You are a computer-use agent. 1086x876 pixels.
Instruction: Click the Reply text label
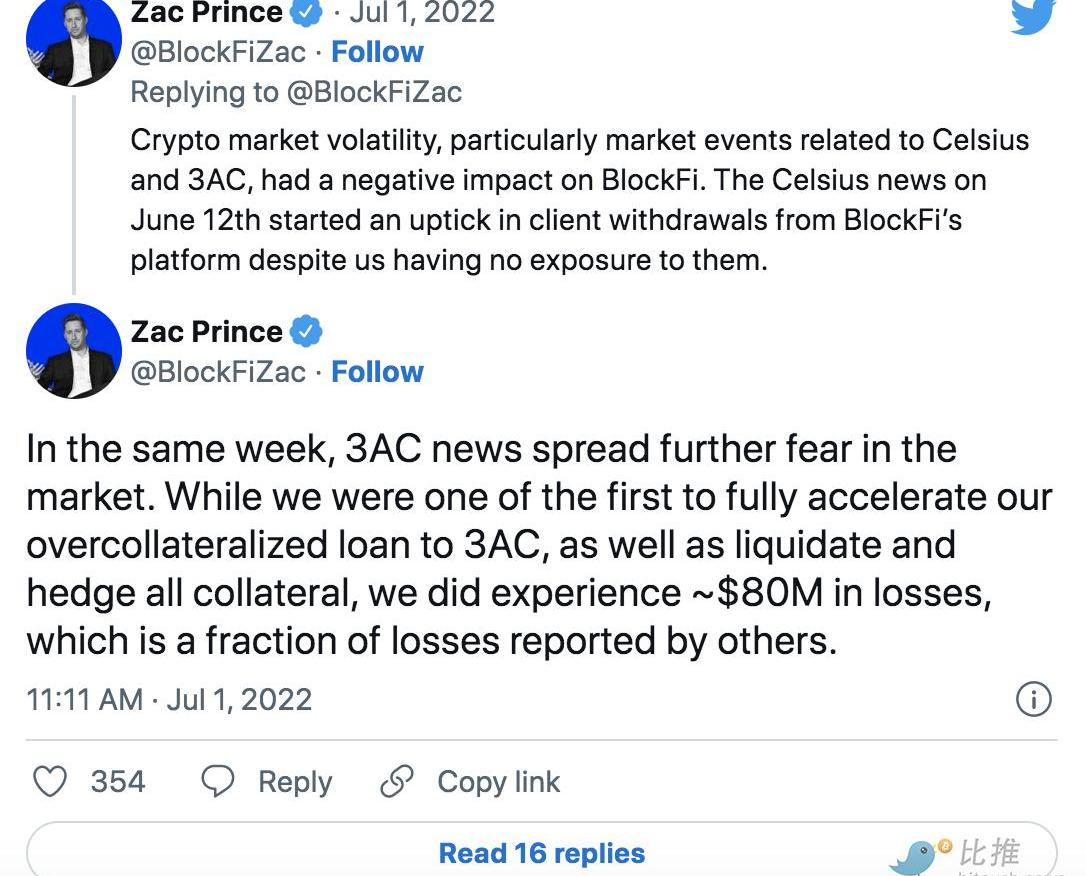coord(295,783)
